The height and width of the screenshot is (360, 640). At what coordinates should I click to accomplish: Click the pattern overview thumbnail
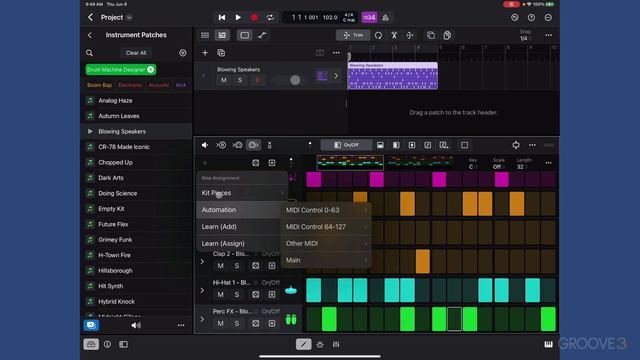(350, 162)
